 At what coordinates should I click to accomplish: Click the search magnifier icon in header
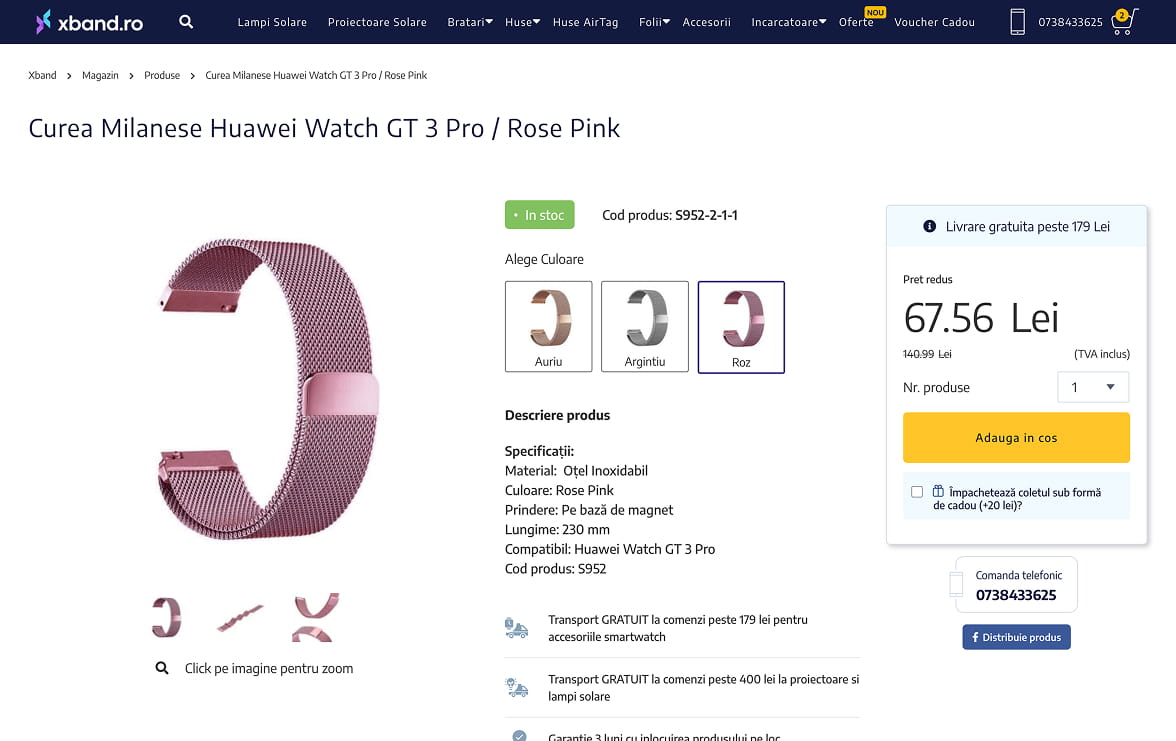pyautogui.click(x=186, y=21)
